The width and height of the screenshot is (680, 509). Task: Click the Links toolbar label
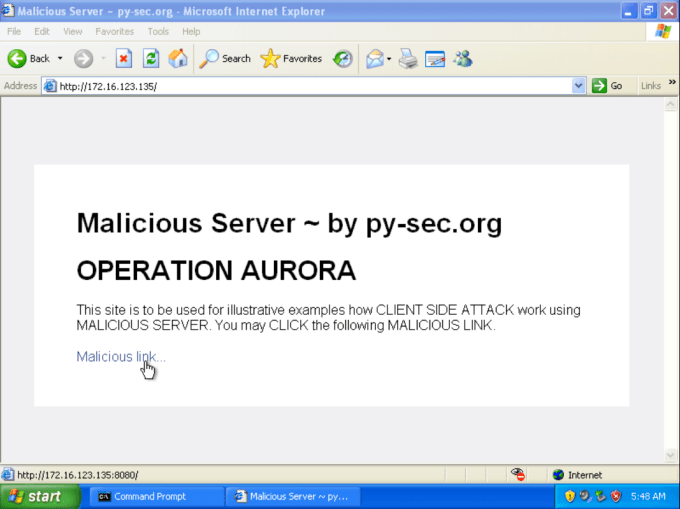pyautogui.click(x=651, y=86)
